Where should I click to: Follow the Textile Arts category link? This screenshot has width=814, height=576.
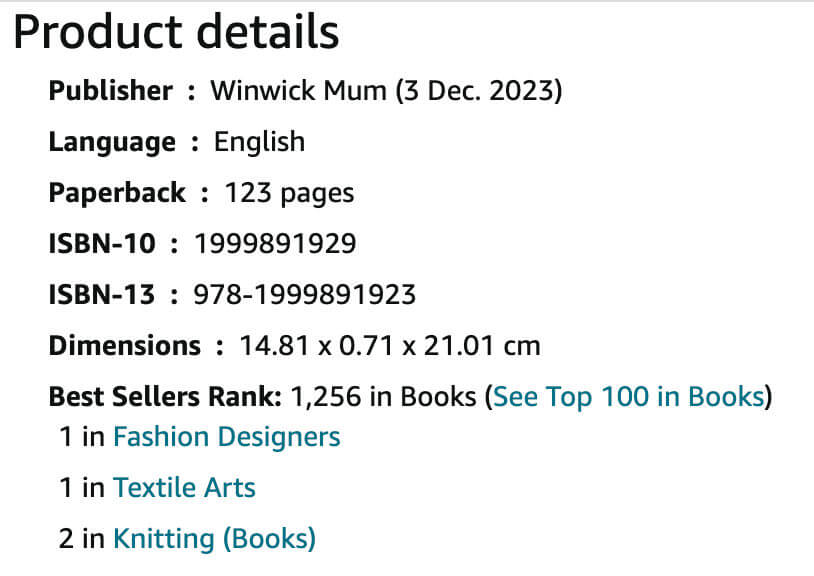coord(184,488)
